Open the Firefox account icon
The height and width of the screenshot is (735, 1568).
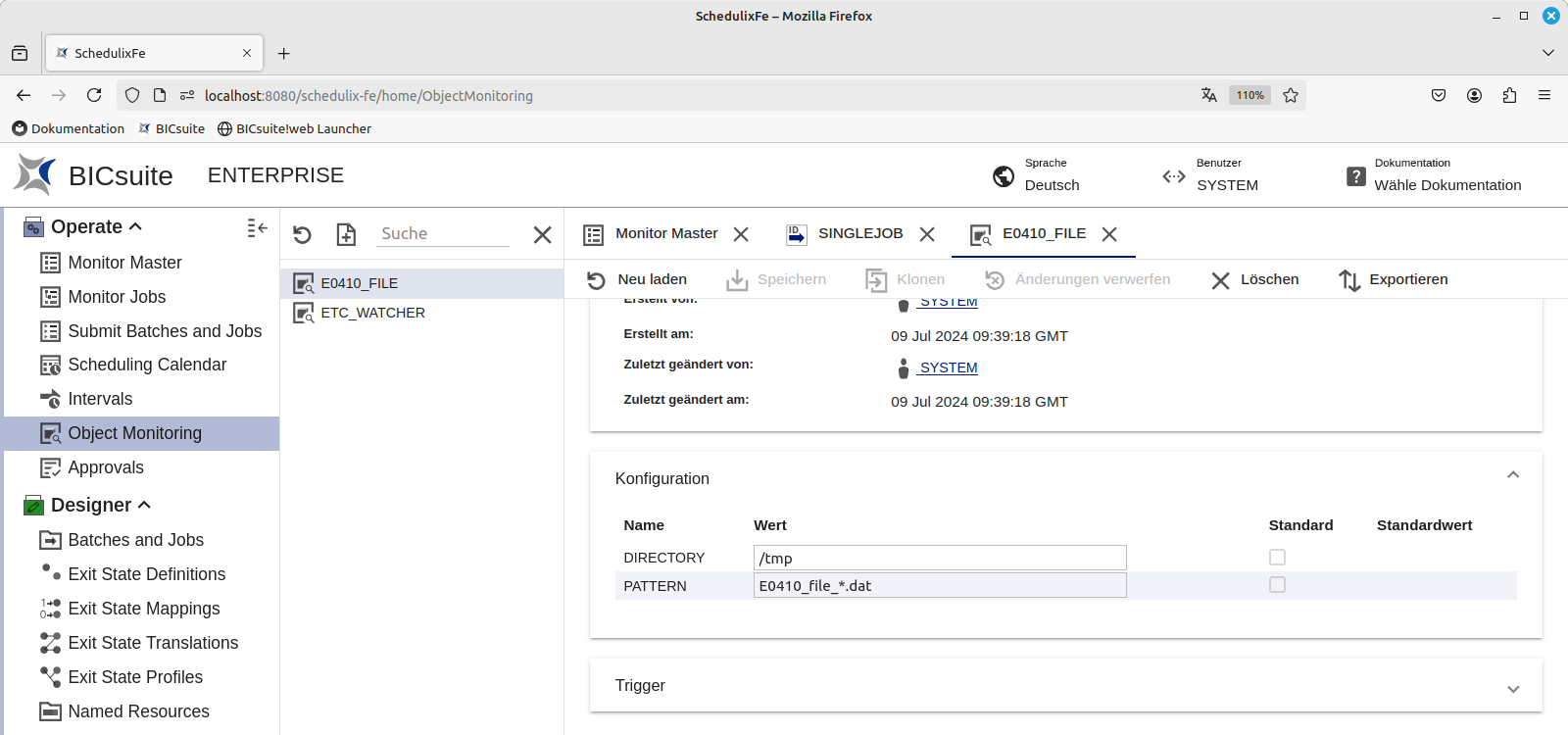pyautogui.click(x=1474, y=95)
